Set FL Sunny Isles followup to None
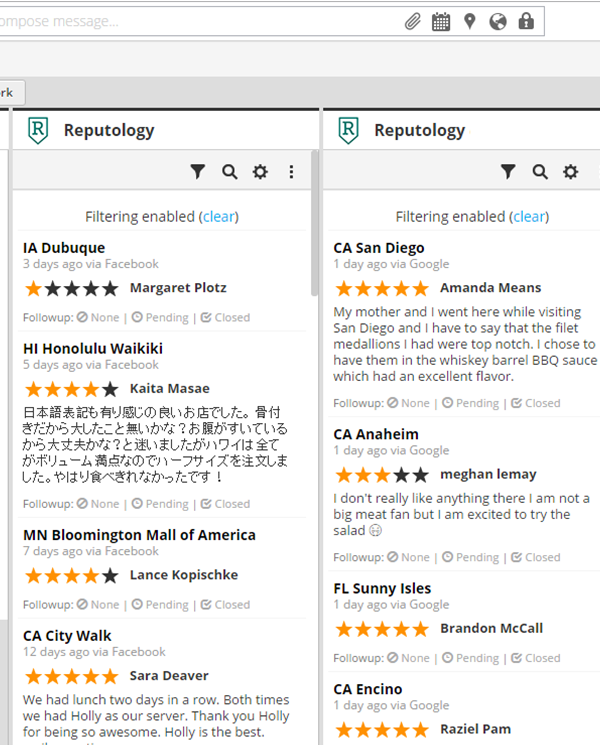 click(408, 658)
